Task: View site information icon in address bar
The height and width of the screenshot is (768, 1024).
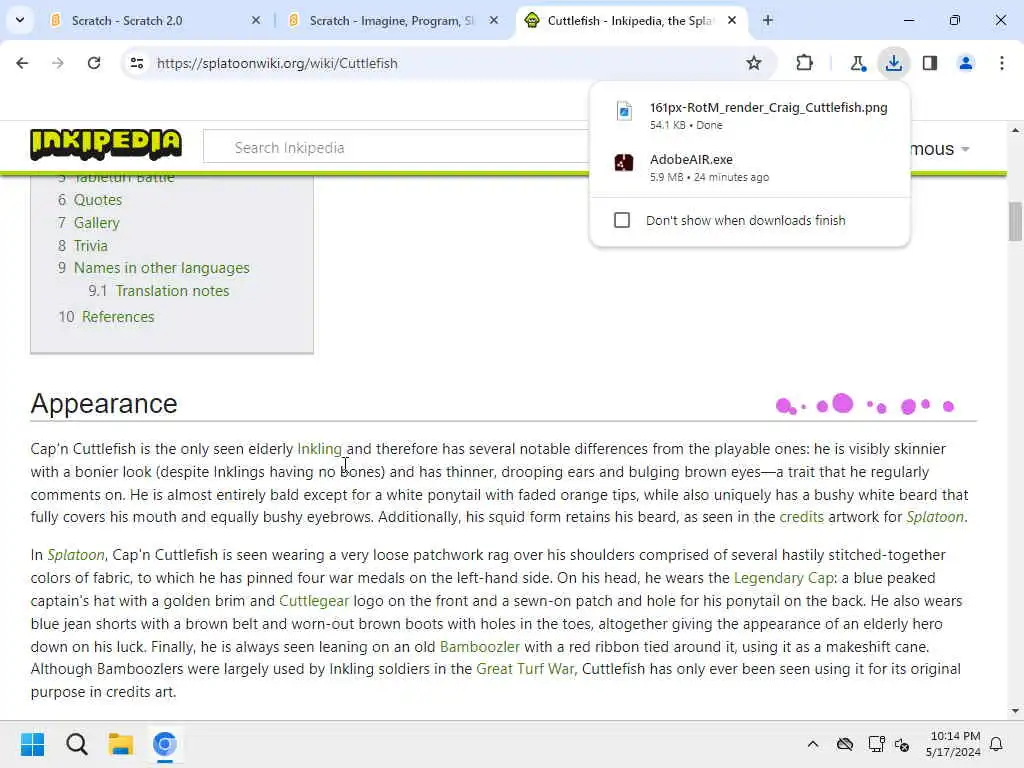Action: pos(136,63)
